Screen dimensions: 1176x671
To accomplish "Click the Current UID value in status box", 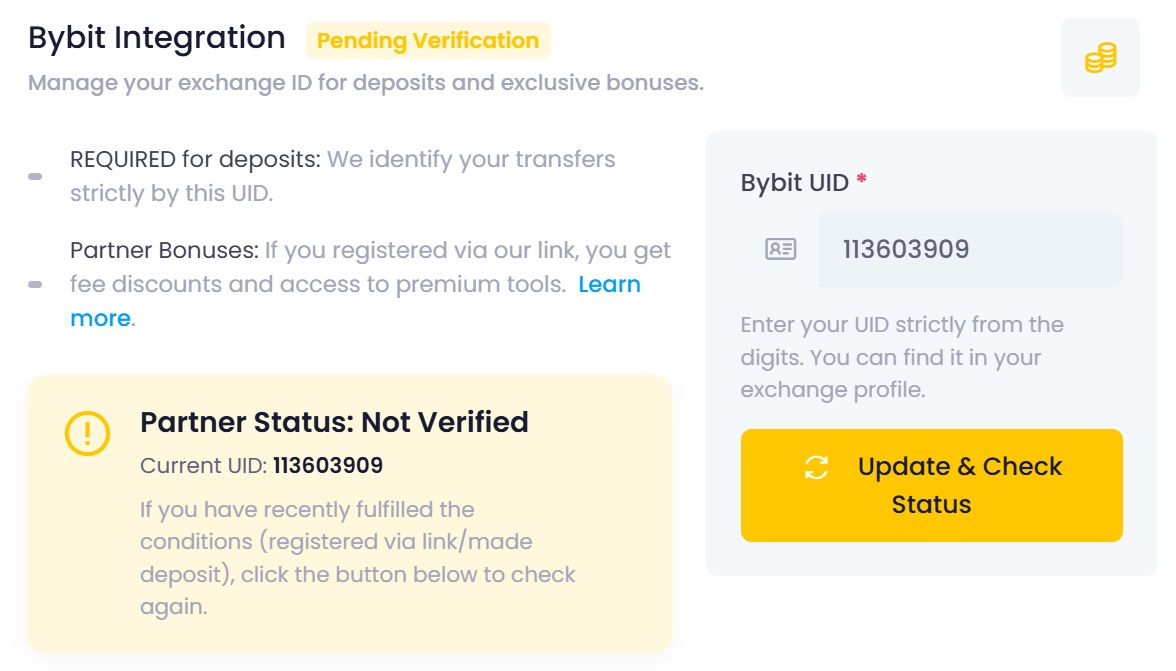I will click(x=328, y=466).
